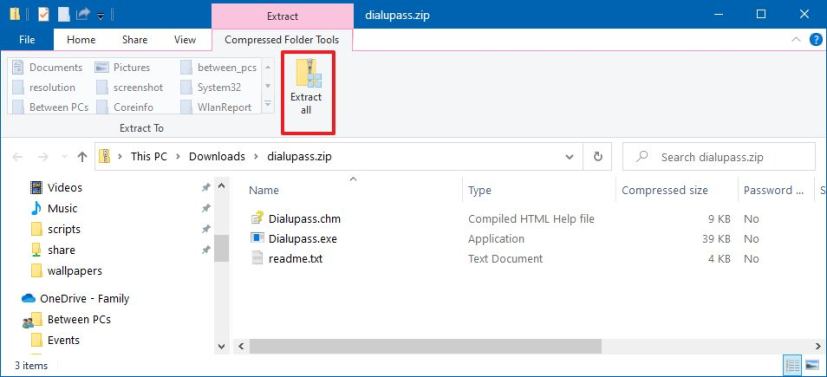The height and width of the screenshot is (377, 827).
Task: Go forward with the Forward arrow
Action: [x=43, y=157]
